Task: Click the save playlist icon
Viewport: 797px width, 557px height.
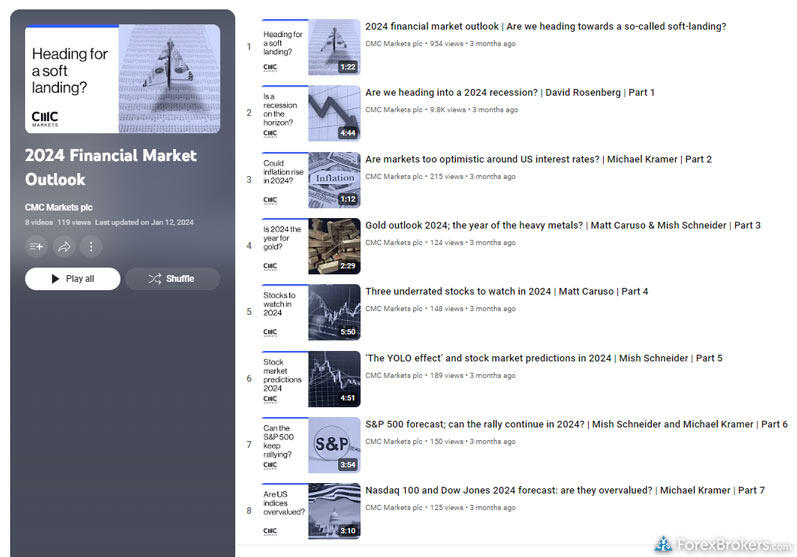Action: [x=37, y=246]
